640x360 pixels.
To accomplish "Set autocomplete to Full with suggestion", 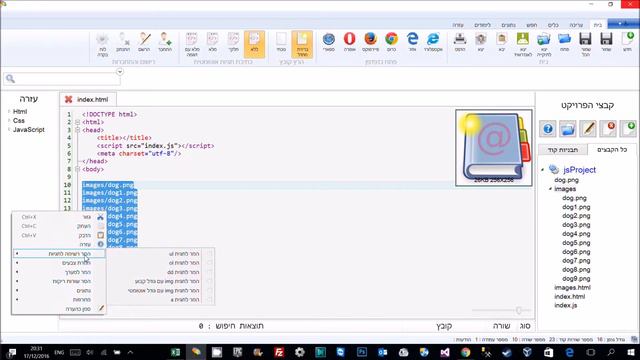I will [x=191, y=44].
